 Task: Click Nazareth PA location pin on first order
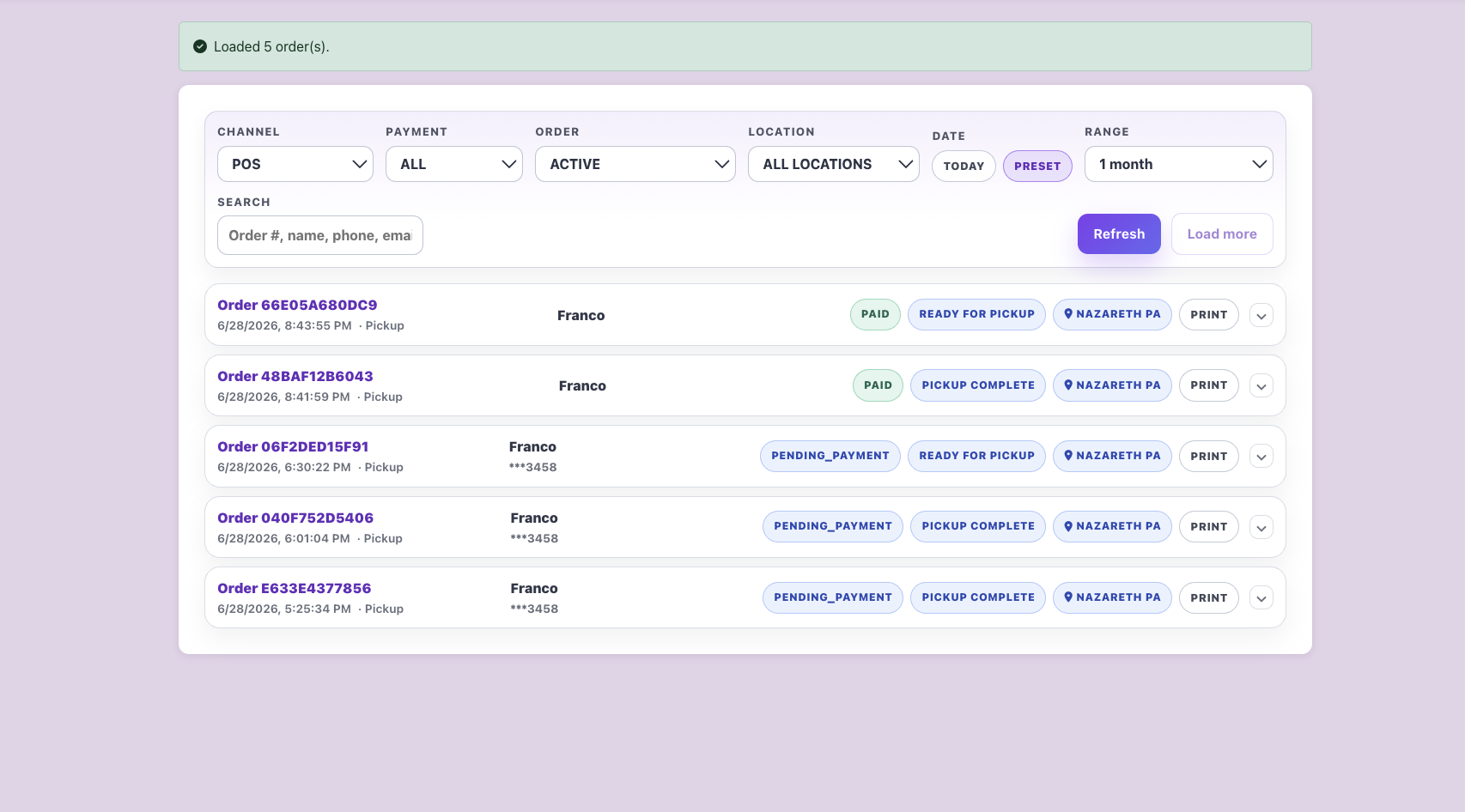pos(1068,314)
